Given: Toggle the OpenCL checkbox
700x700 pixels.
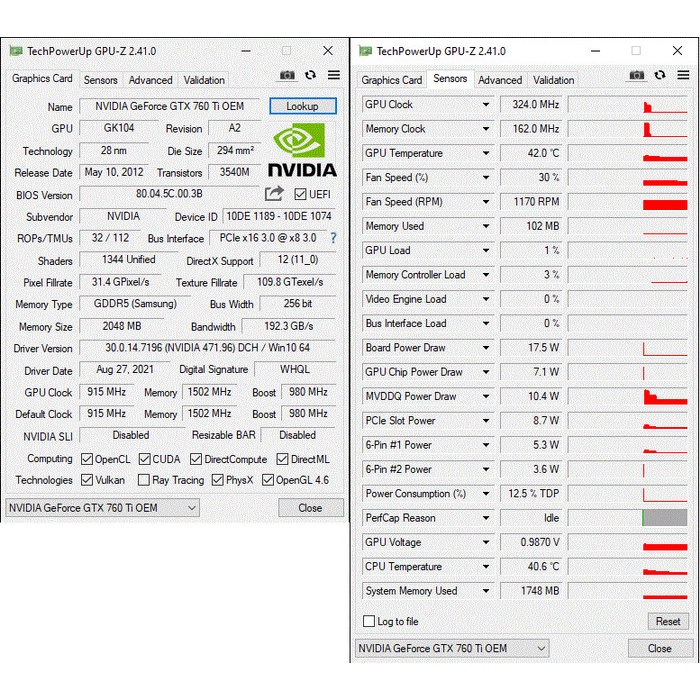Looking at the screenshot, I should [87, 459].
